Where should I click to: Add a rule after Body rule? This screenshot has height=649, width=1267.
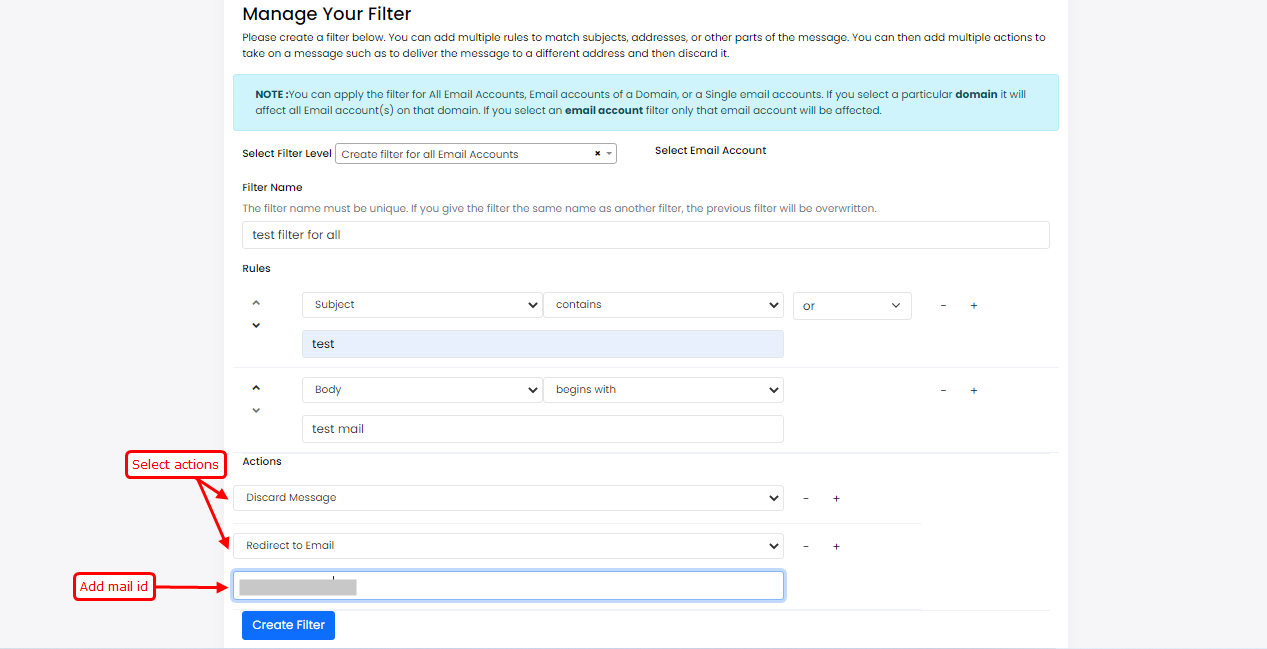click(974, 391)
